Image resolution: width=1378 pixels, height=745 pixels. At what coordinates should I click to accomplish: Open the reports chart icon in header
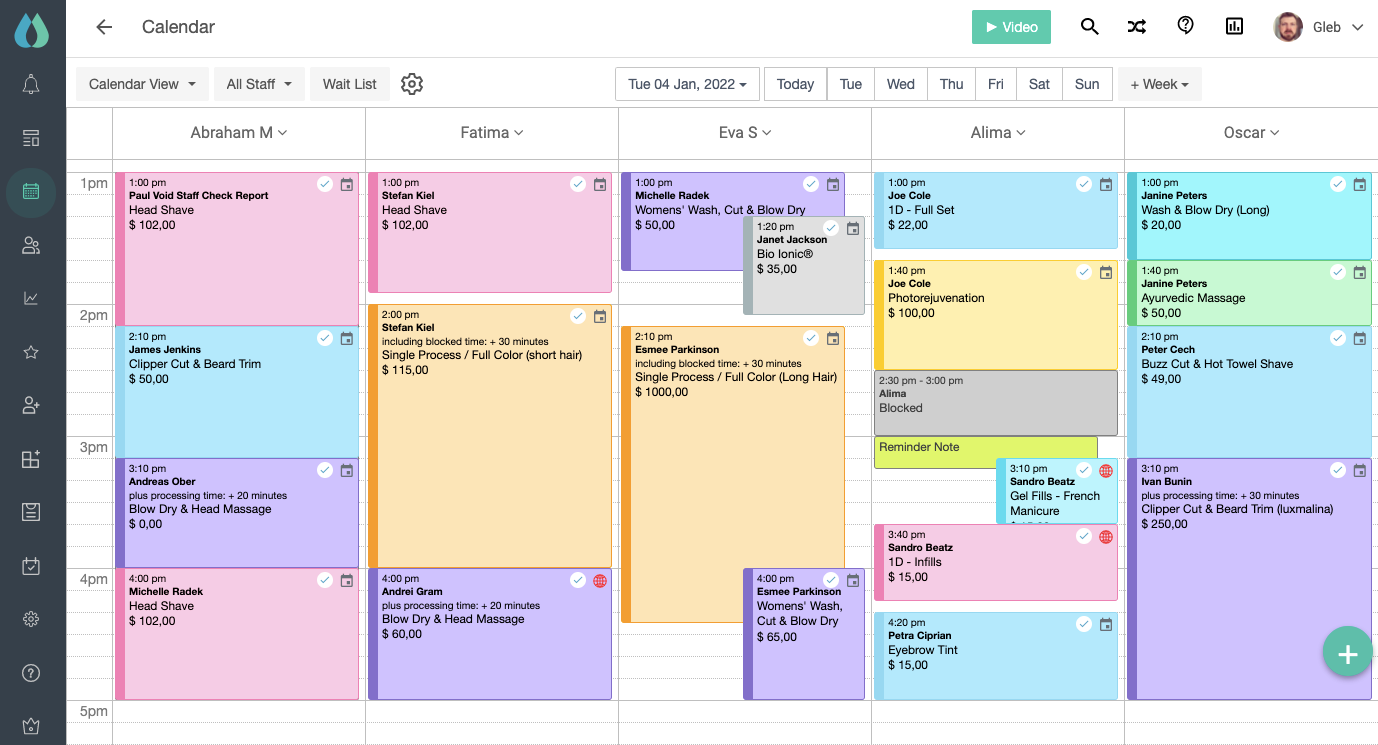pyautogui.click(x=1234, y=27)
